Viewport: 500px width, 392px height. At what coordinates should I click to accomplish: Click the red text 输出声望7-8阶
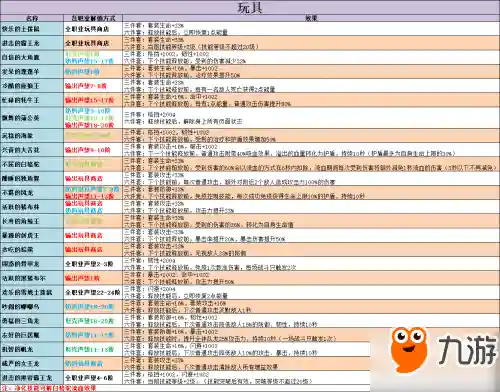85,86
